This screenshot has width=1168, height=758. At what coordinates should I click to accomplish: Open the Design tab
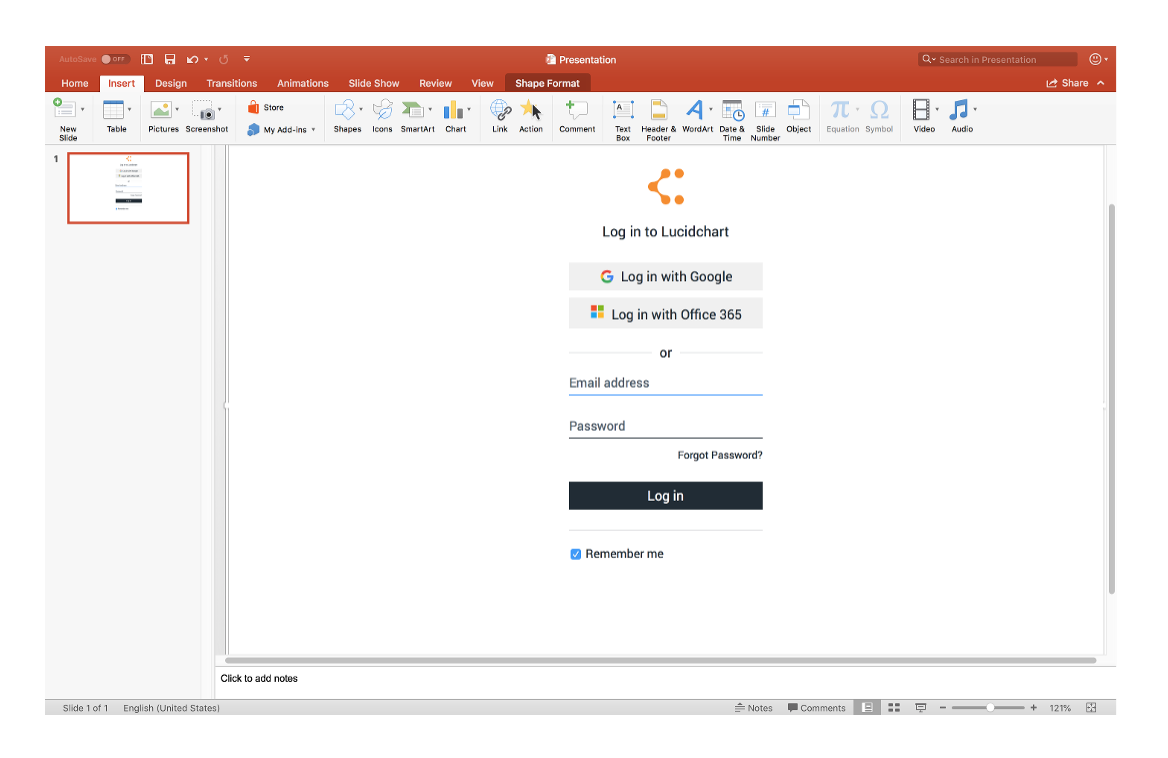[171, 83]
